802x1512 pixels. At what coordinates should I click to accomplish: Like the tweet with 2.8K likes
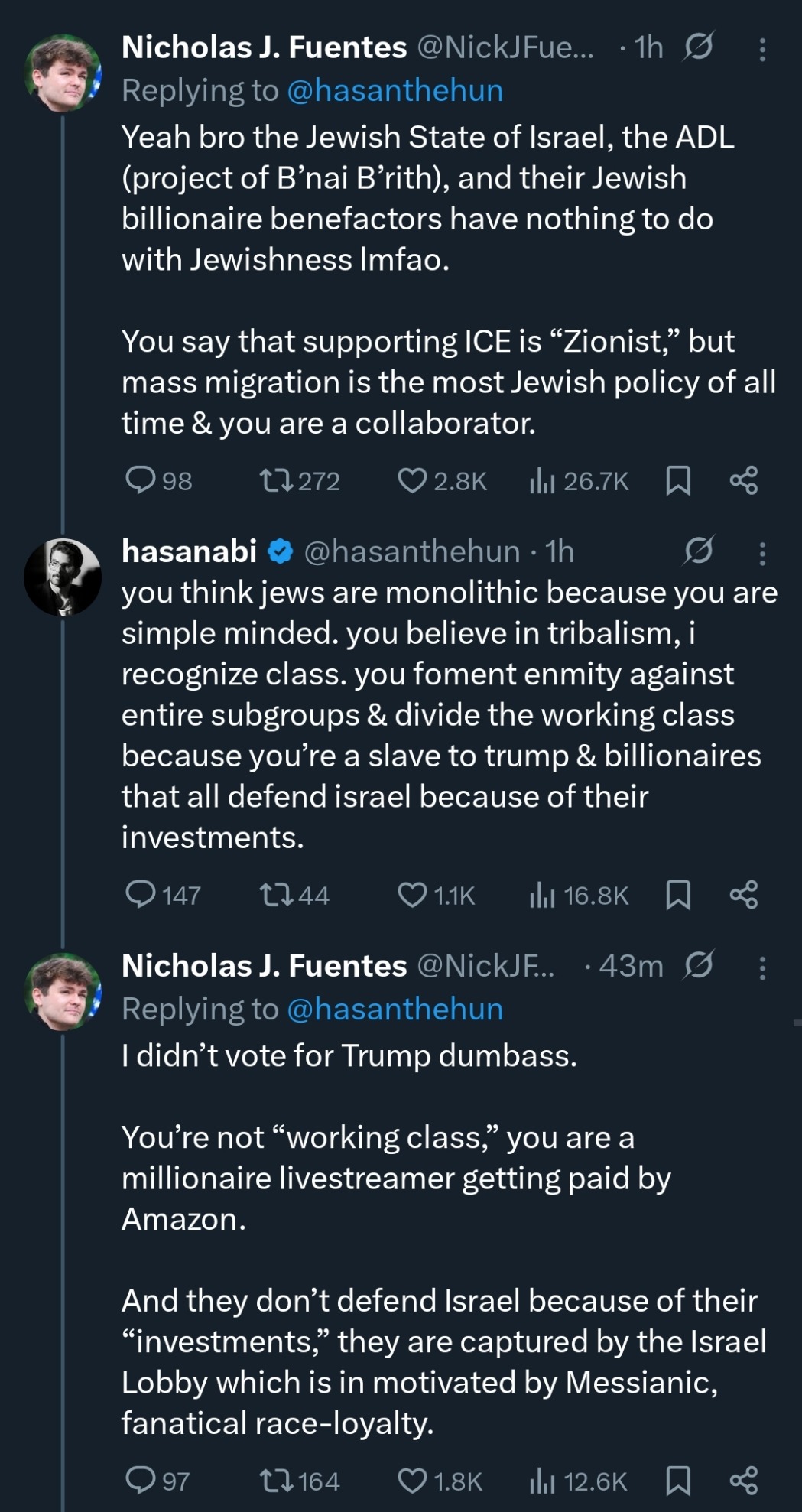point(413,480)
